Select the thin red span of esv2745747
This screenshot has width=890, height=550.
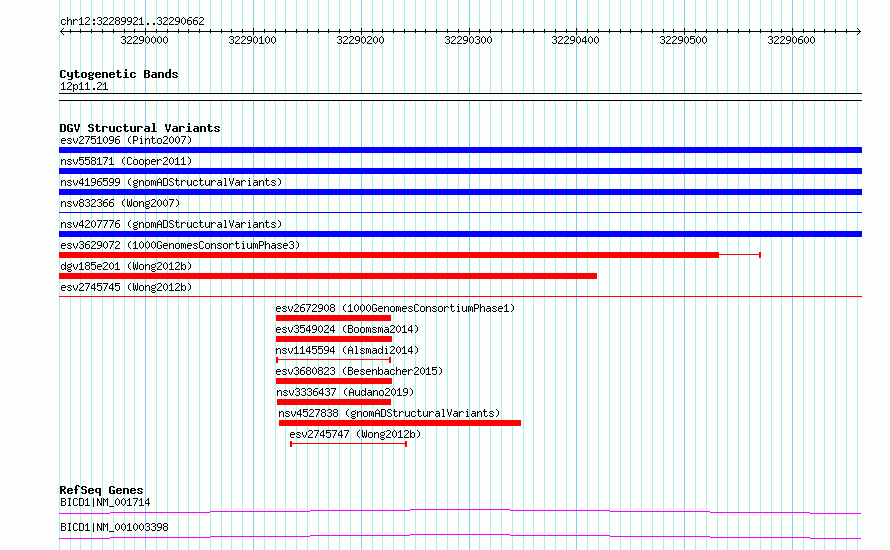click(349, 444)
